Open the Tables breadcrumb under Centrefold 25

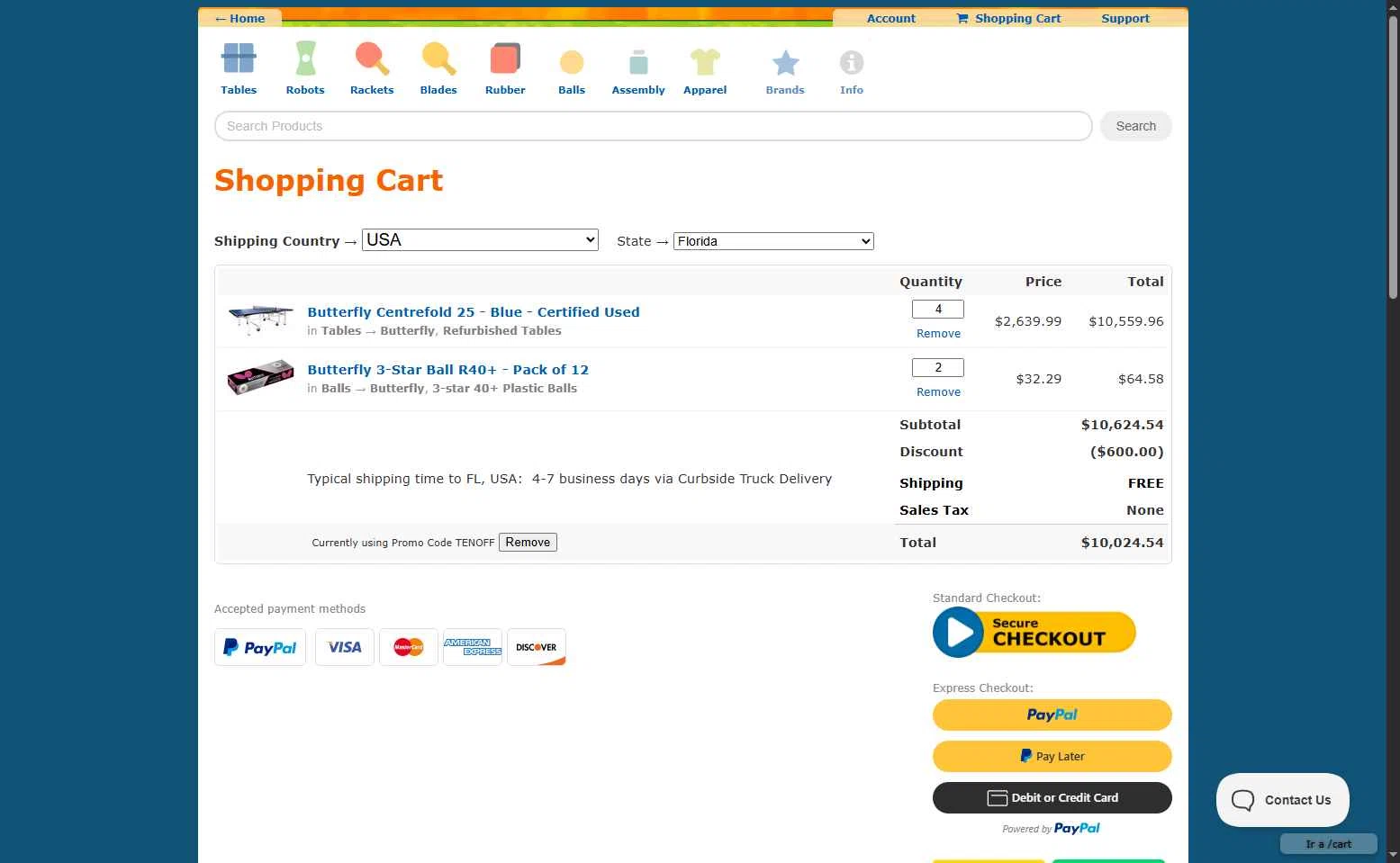[341, 331]
